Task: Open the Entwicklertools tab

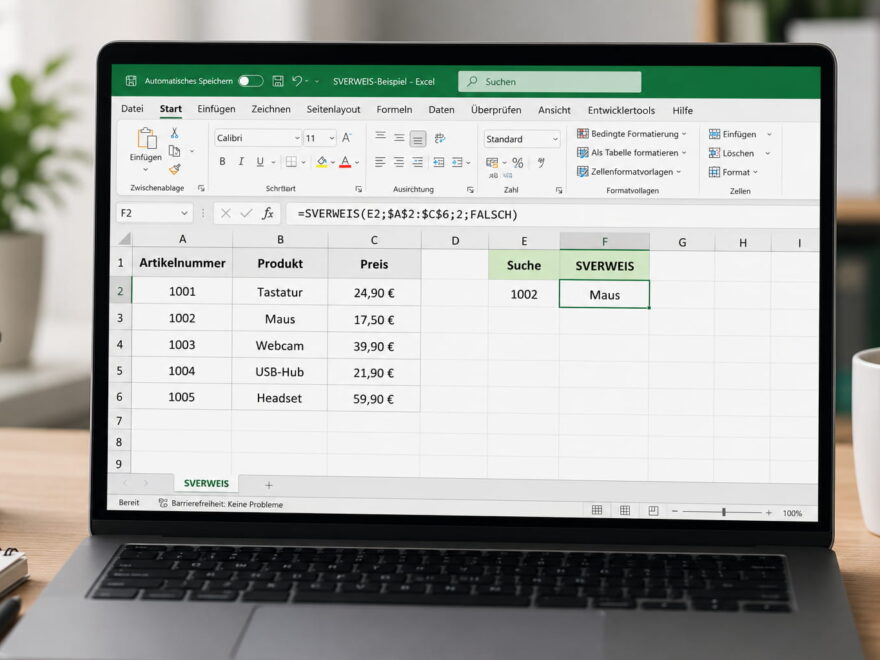Action: pos(621,111)
